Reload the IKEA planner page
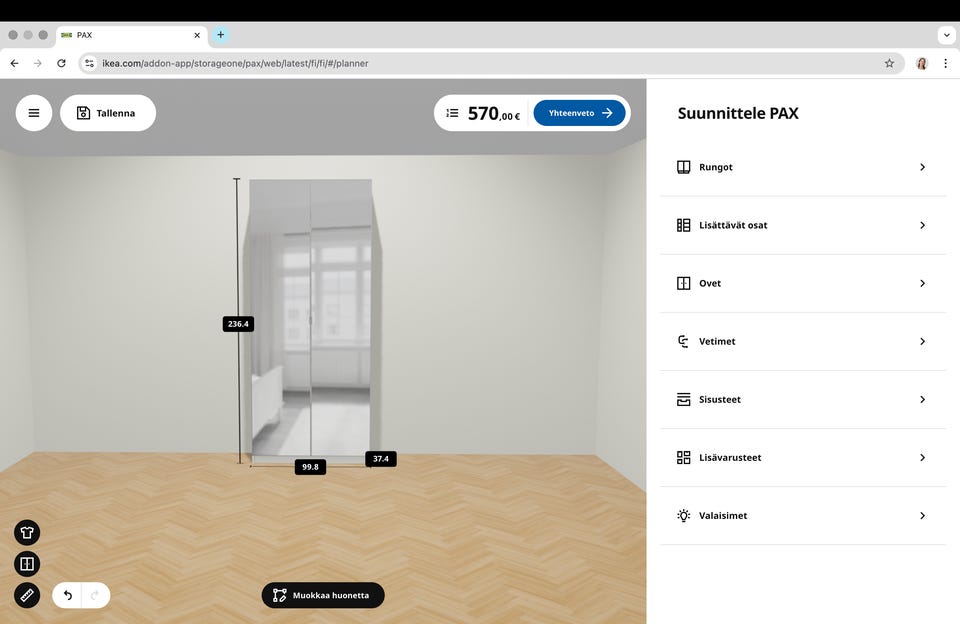The width and height of the screenshot is (960, 624). [61, 63]
